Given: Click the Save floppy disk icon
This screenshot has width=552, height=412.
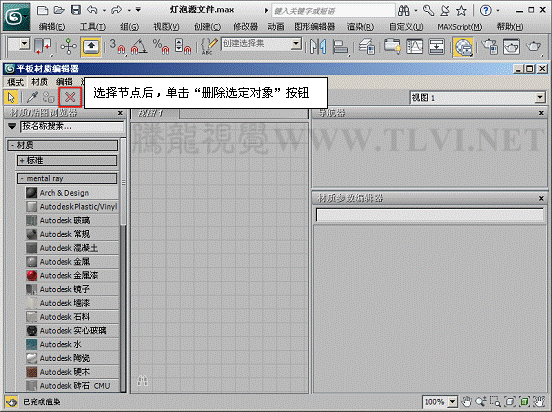Looking at the screenshot, I should pyautogui.click(x=76, y=10).
